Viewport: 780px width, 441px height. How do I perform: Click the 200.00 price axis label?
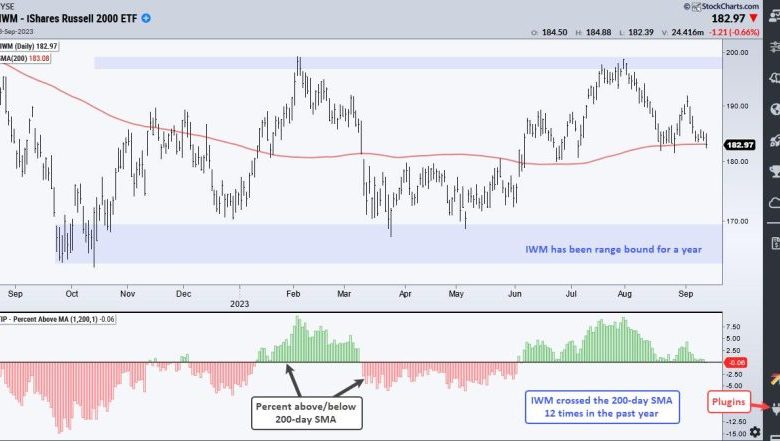tap(737, 52)
